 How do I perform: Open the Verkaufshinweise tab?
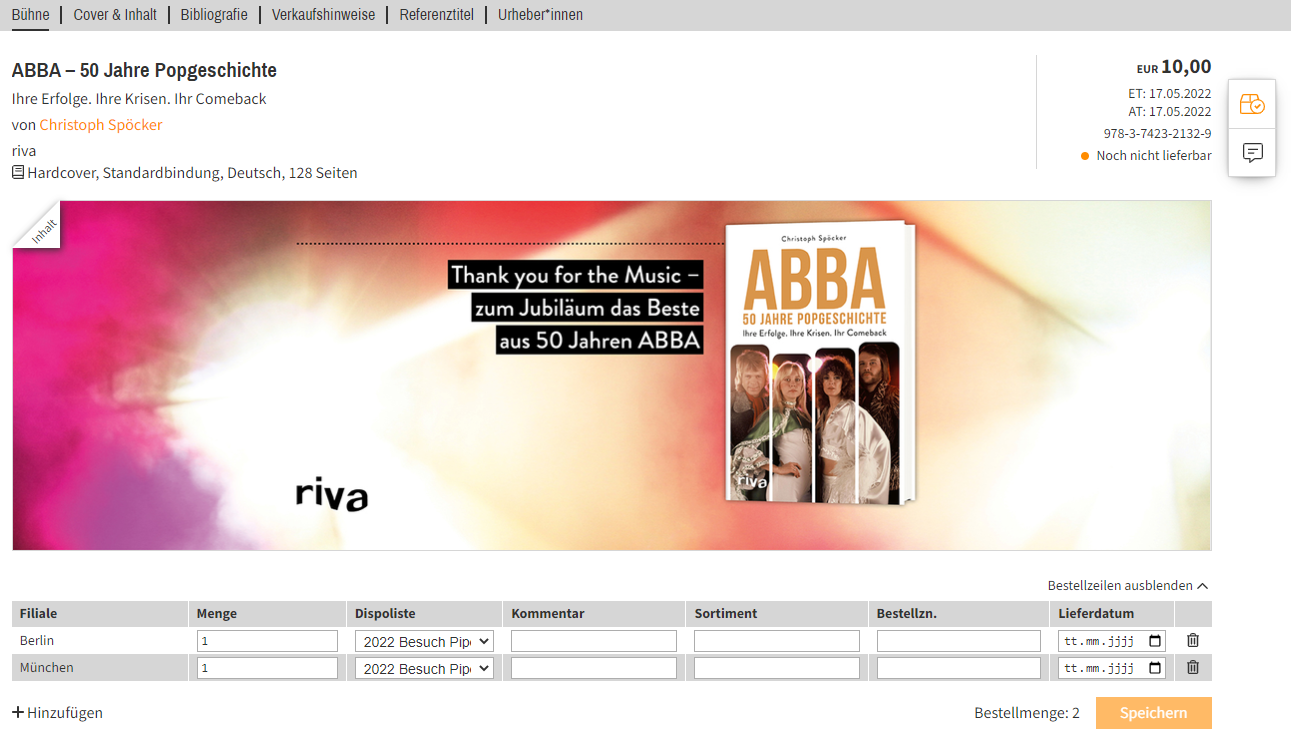coord(323,15)
